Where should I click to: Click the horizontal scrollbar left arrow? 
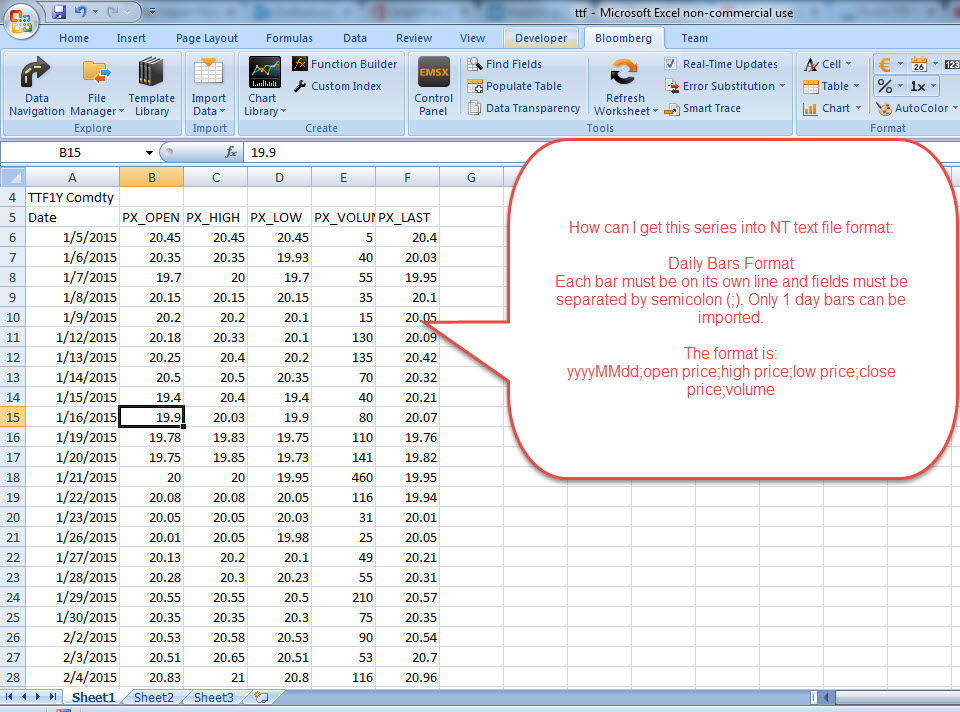point(826,697)
